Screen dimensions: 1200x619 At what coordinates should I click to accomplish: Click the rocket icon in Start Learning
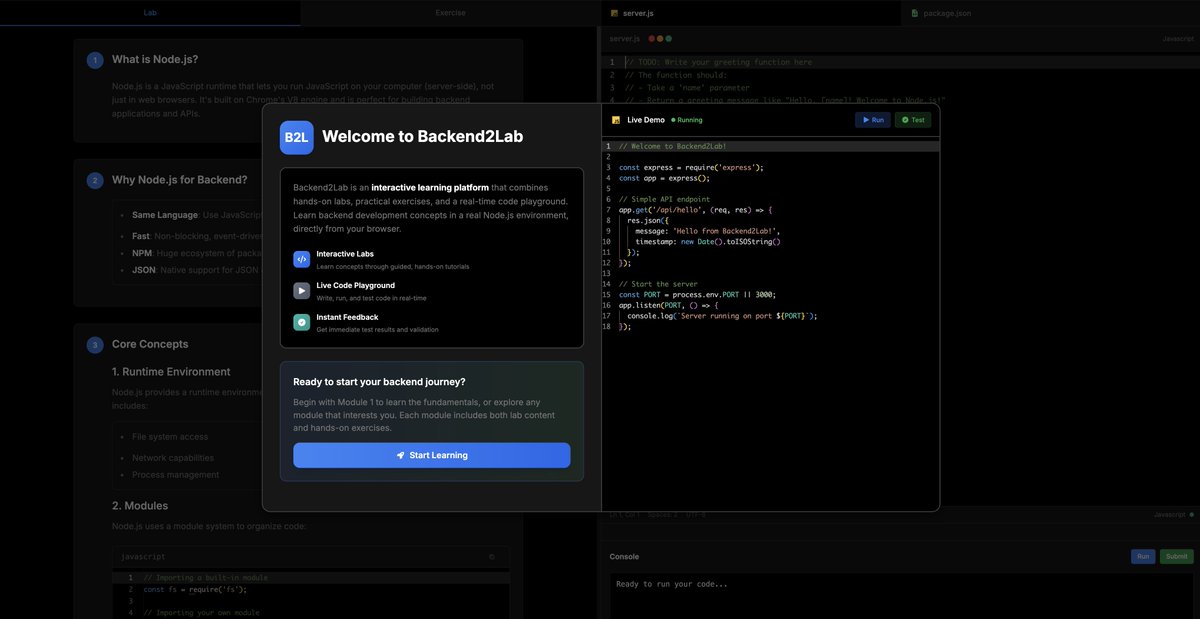pos(401,455)
